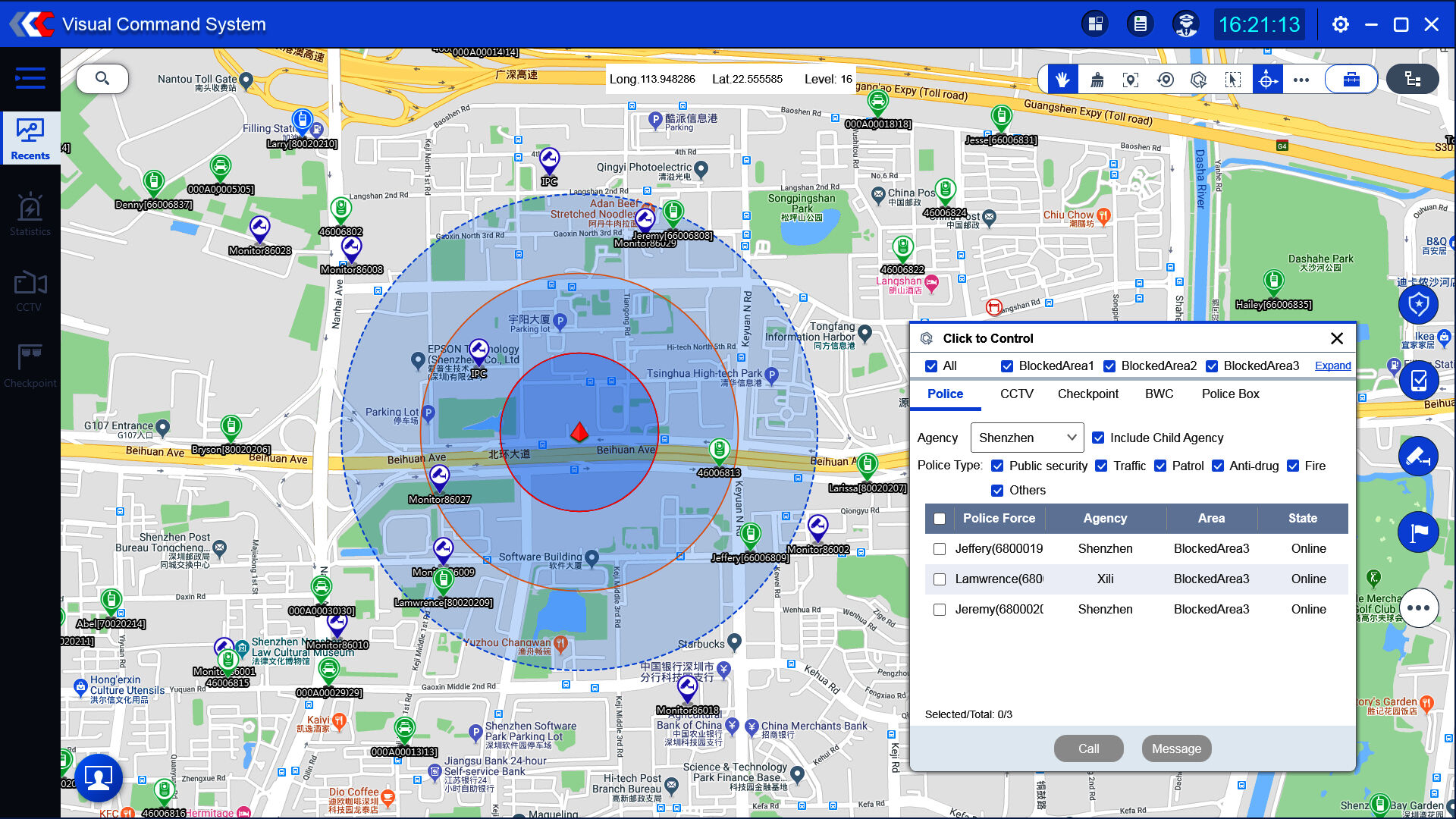1456x819 pixels.
Task: Open Statistics in left sidebar
Action: tap(30, 215)
